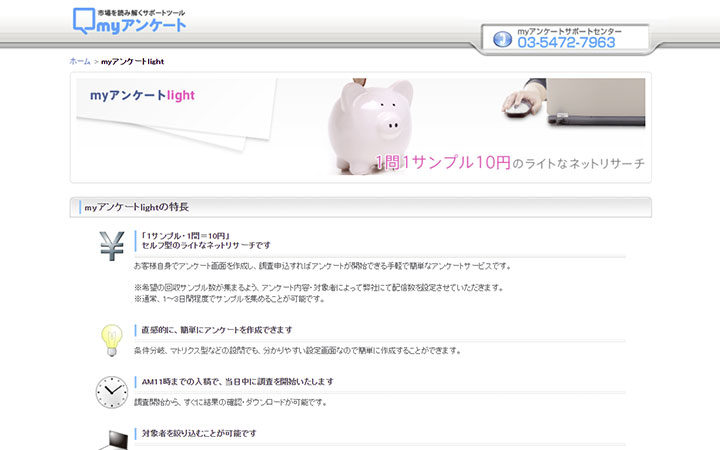The height and width of the screenshot is (450, 720).
Task: Click the myアンケートlight breadcrumb text
Action: pos(132,62)
